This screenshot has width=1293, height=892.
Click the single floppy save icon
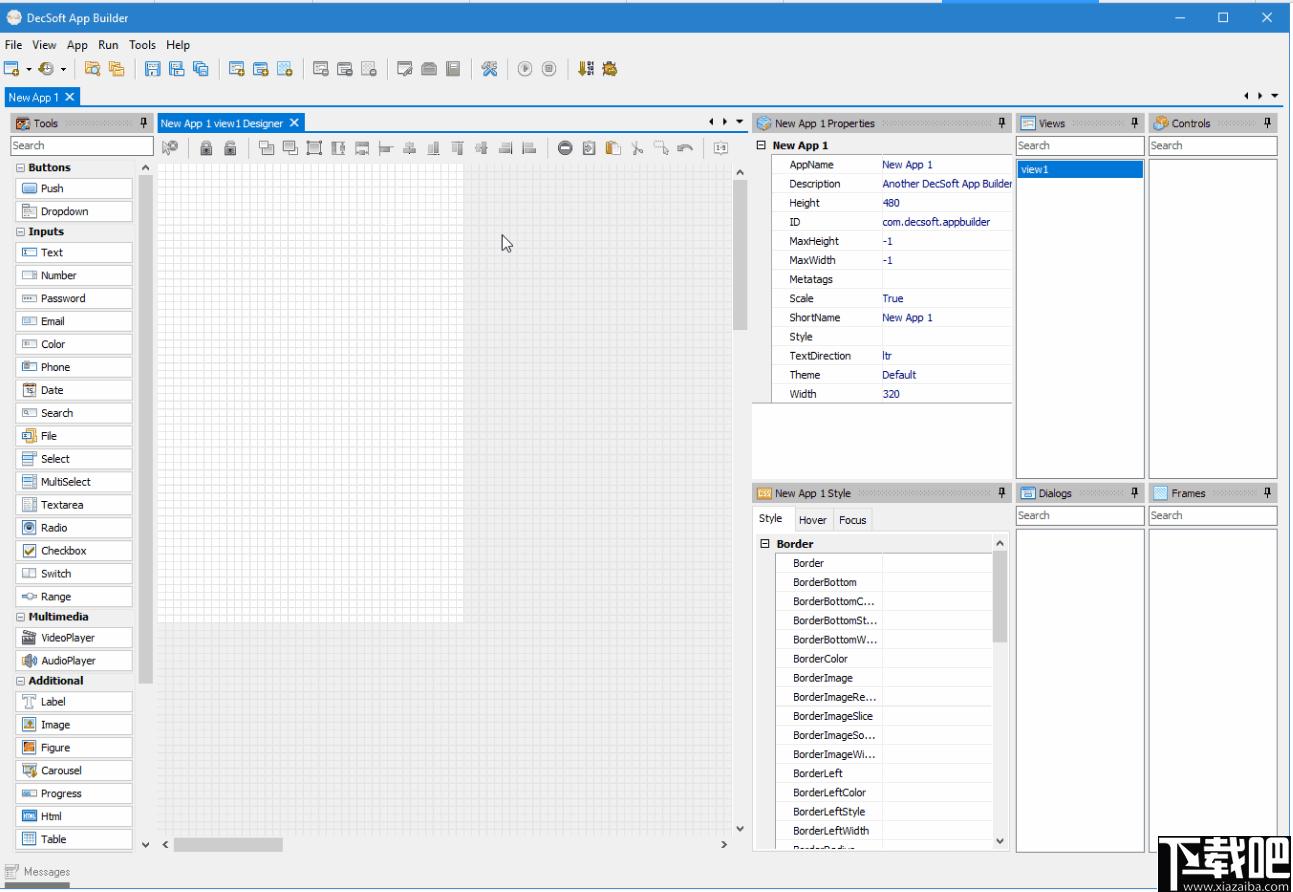pos(153,69)
